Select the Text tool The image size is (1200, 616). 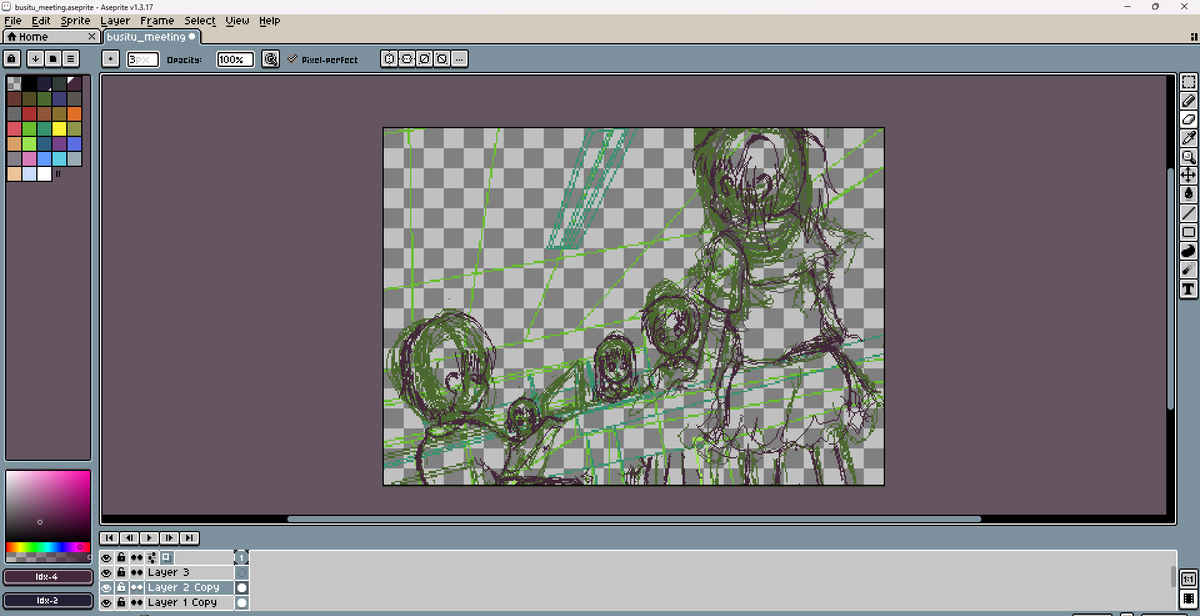(x=1189, y=289)
